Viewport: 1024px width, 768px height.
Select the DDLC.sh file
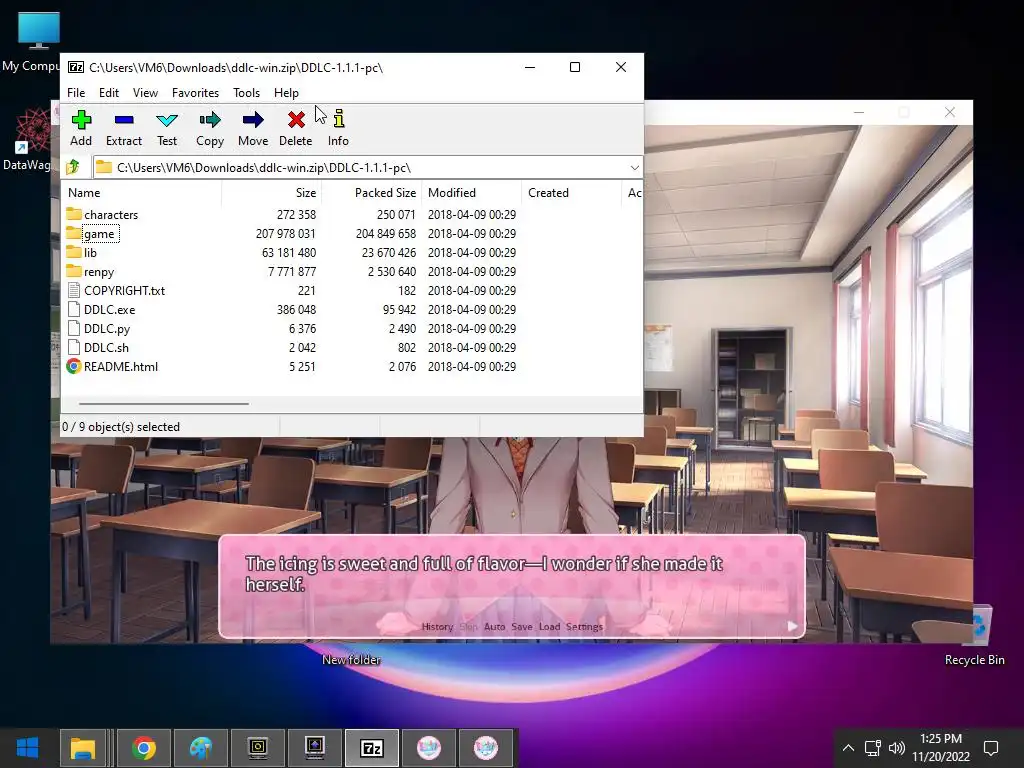click(106, 347)
